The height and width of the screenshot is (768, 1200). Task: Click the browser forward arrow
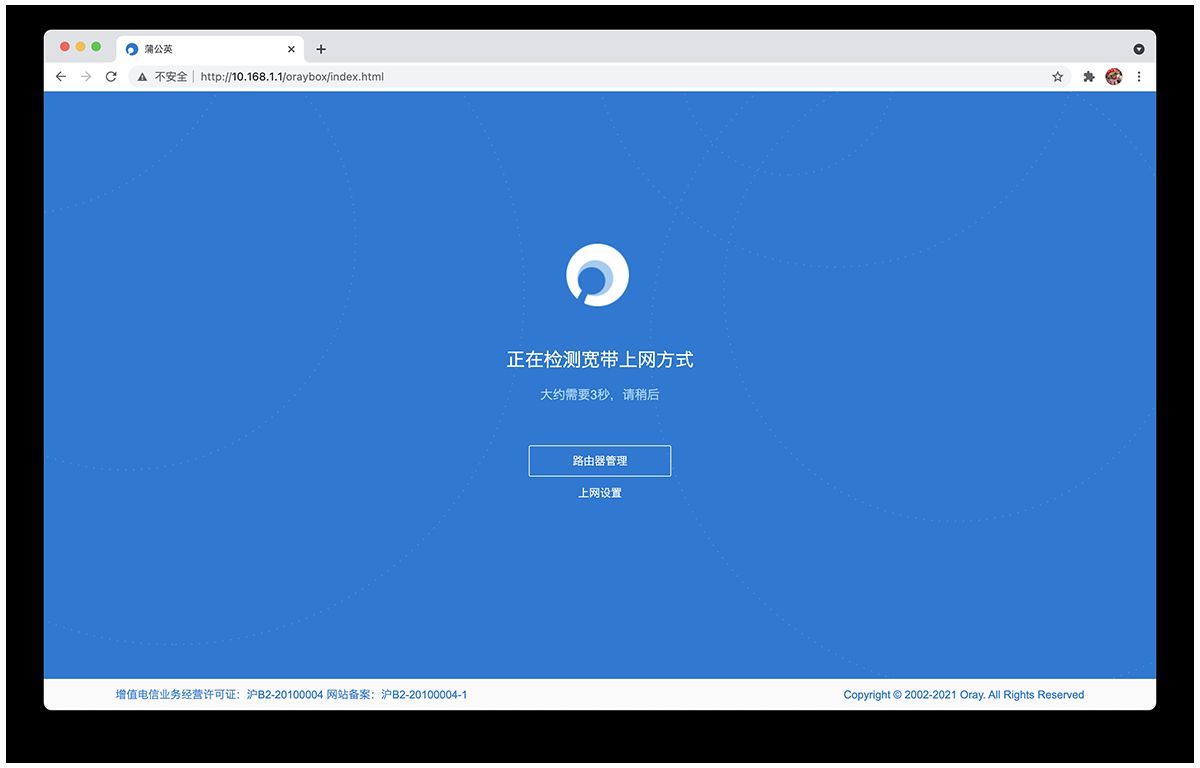pos(86,77)
